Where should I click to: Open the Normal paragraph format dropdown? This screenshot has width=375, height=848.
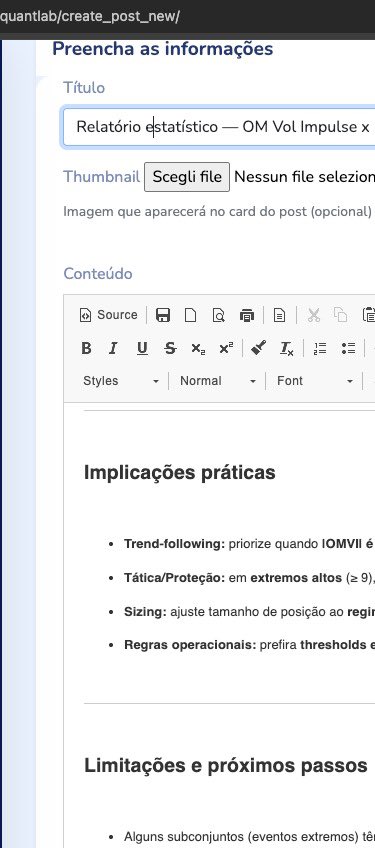pos(218,381)
